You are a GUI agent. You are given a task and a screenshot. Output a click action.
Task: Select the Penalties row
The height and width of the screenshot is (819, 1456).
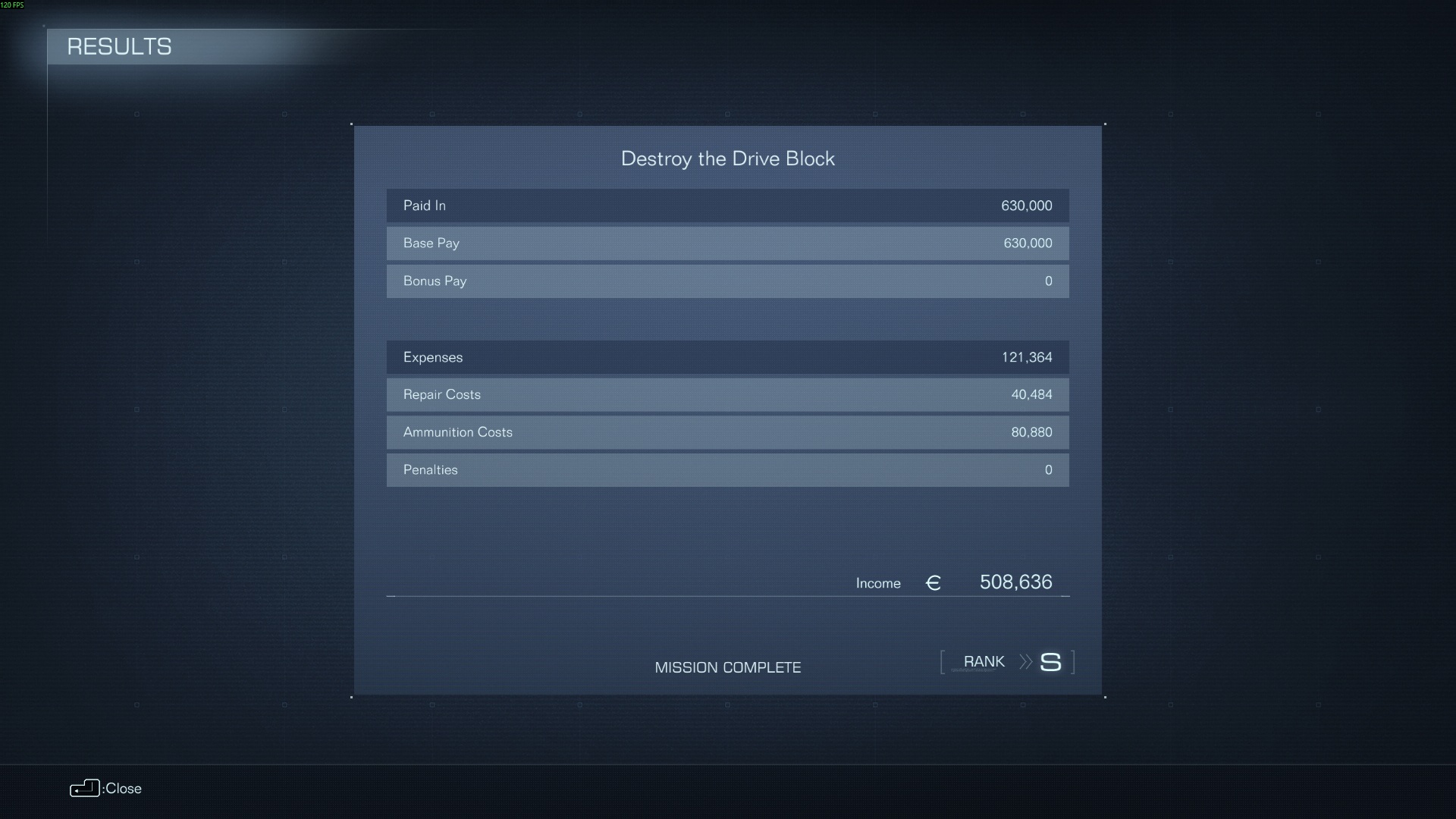727,470
